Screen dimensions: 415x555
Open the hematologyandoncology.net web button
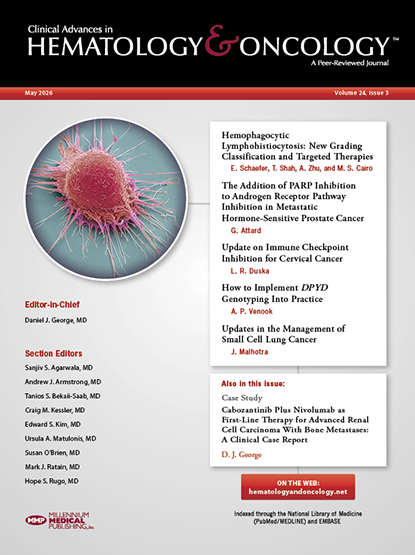[x=298, y=487]
